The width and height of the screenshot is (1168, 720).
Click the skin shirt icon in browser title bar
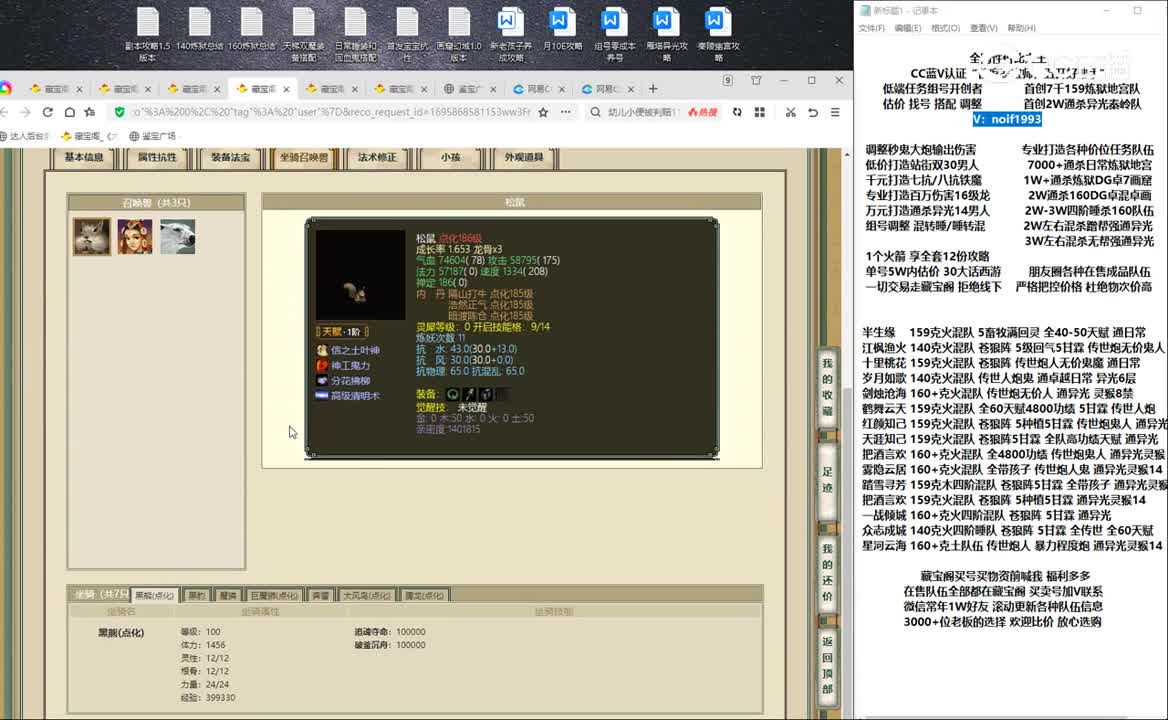(x=756, y=80)
